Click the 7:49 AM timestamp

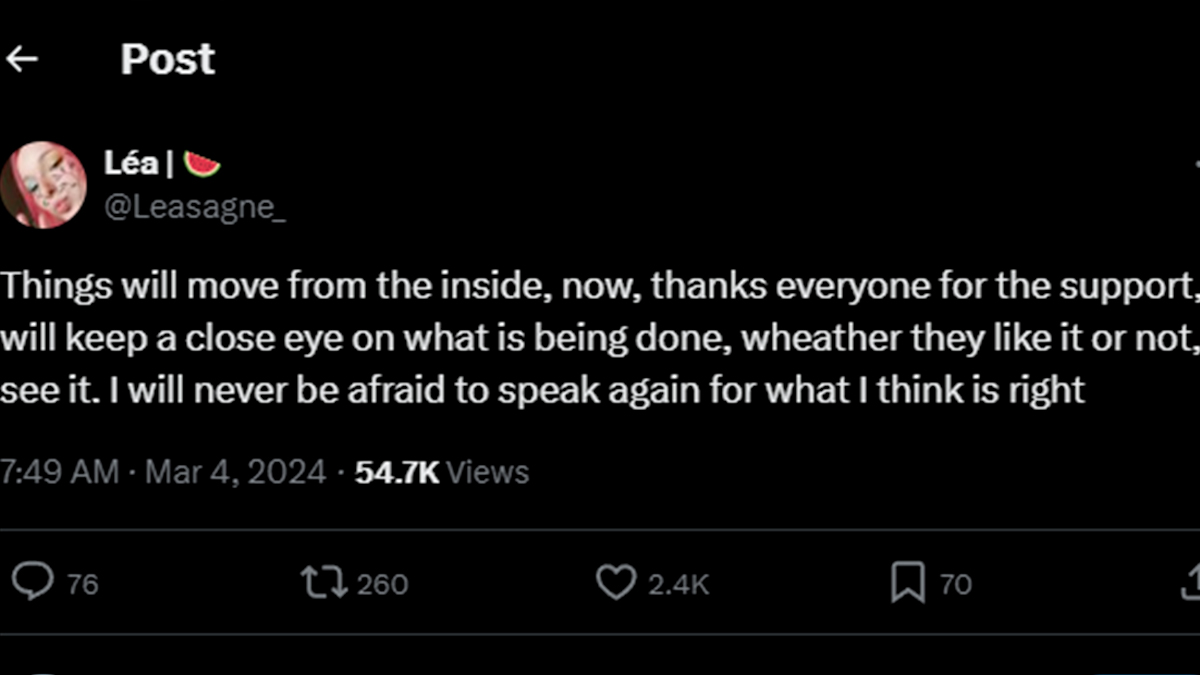tap(58, 472)
